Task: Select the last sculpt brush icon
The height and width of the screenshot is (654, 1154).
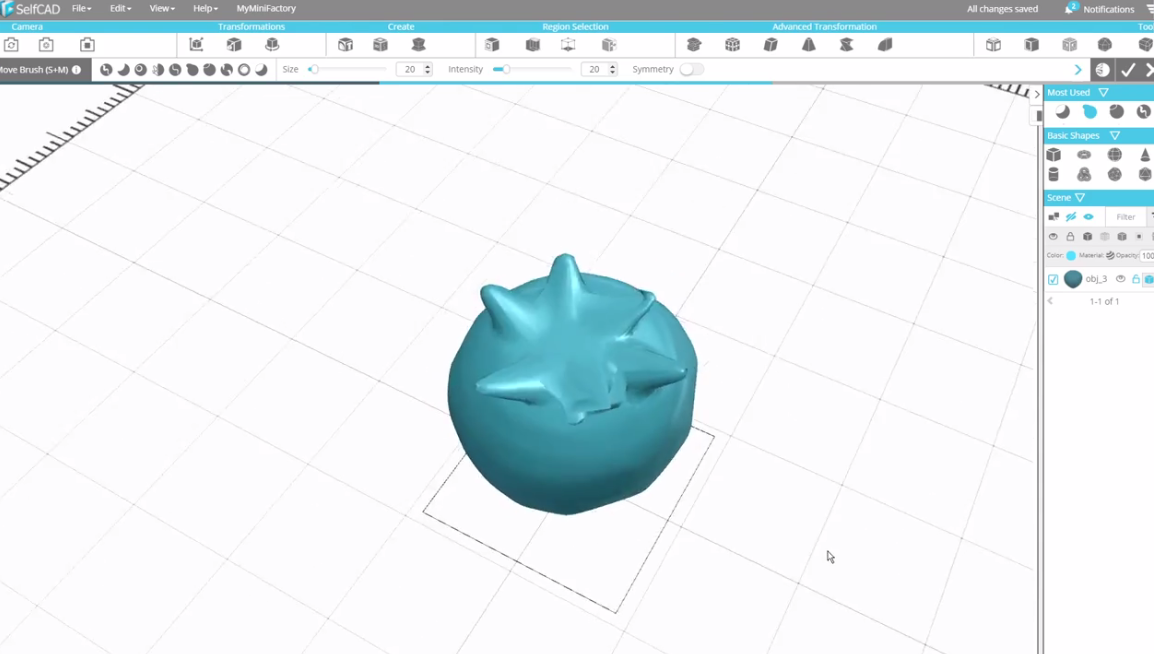Action: click(x=261, y=70)
